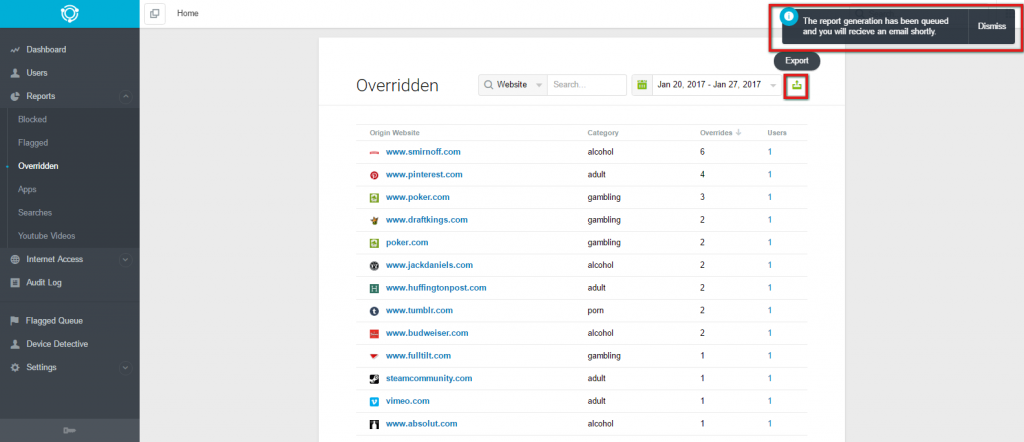1024x442 pixels.
Task: Open the vimeo.com link
Action: coord(408,401)
